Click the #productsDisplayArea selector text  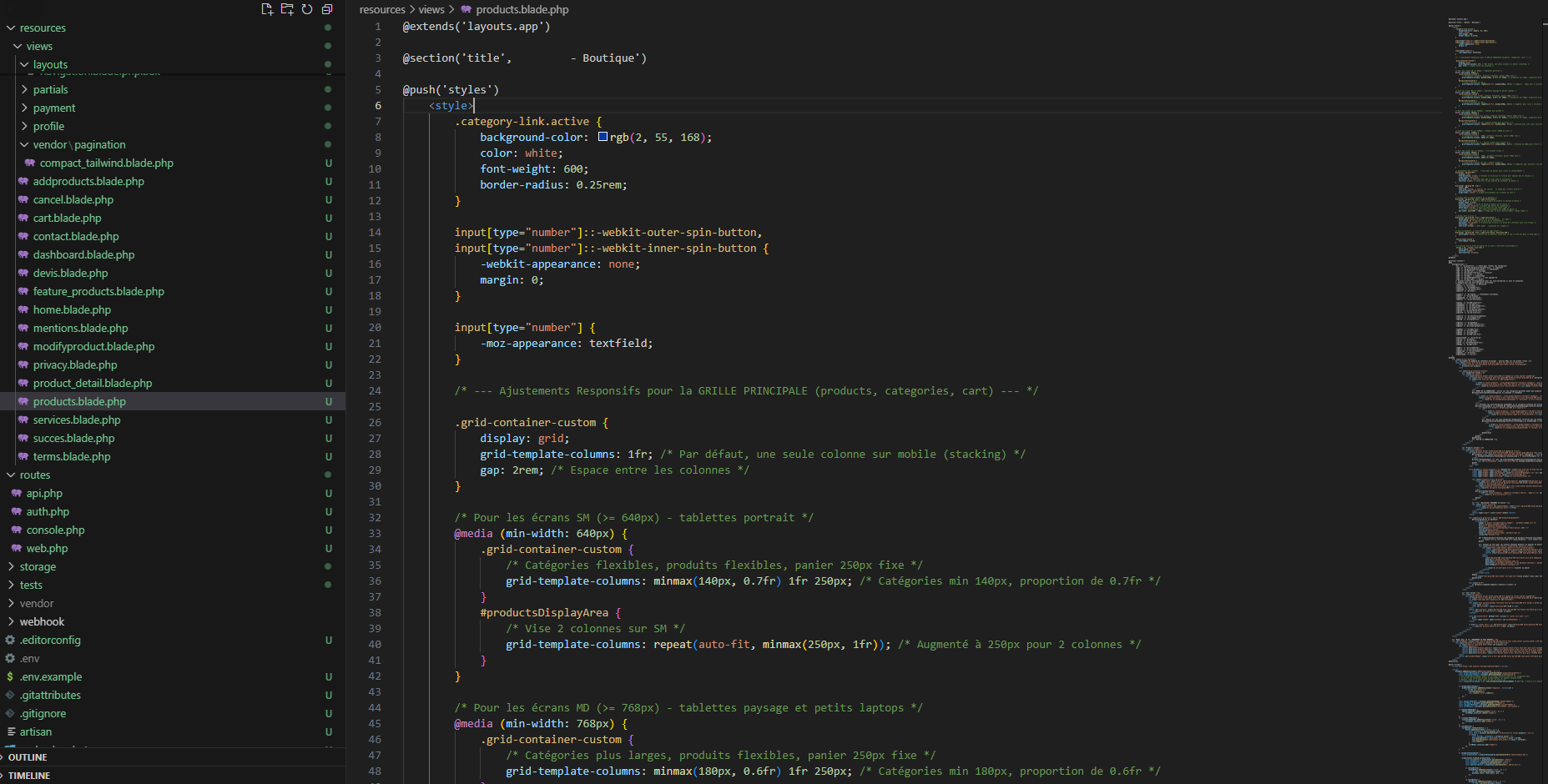pos(544,612)
